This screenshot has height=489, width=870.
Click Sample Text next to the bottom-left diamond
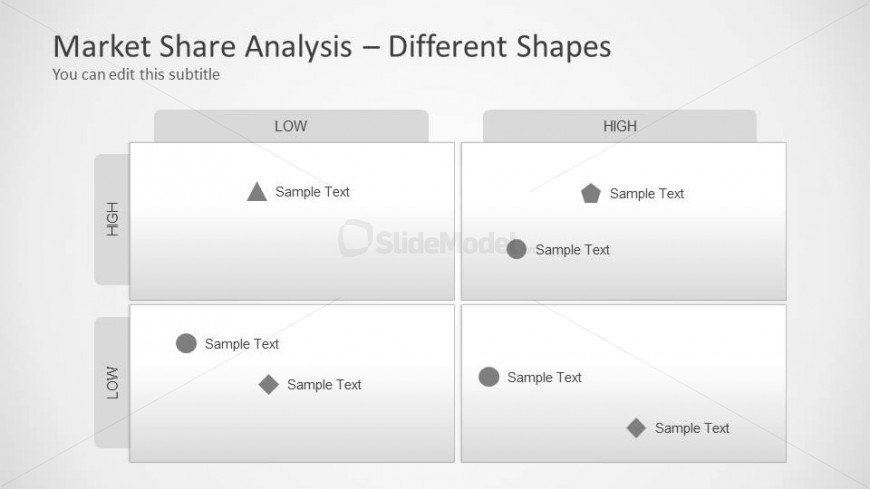tap(324, 385)
